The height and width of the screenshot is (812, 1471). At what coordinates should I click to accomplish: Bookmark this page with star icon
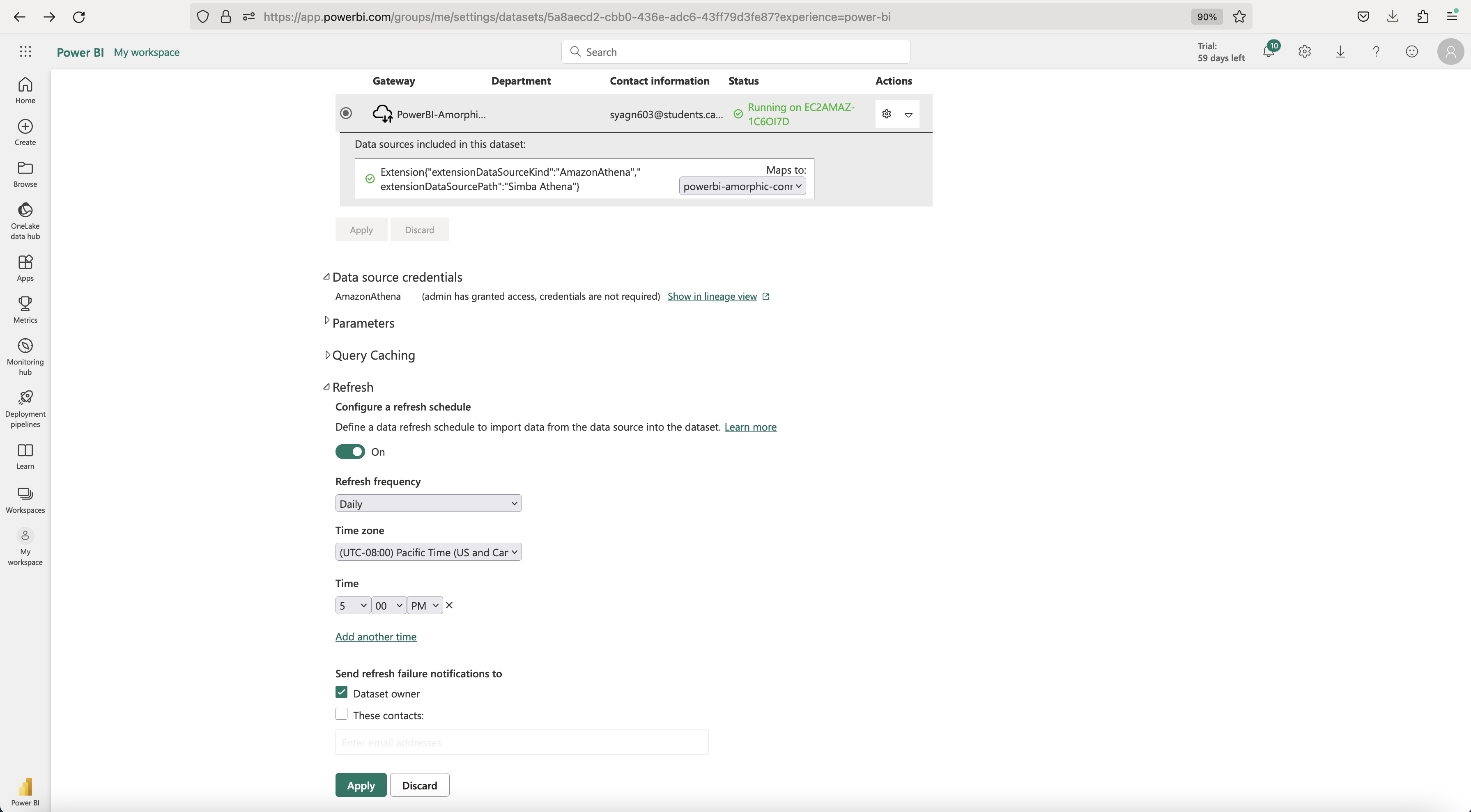point(1239,16)
